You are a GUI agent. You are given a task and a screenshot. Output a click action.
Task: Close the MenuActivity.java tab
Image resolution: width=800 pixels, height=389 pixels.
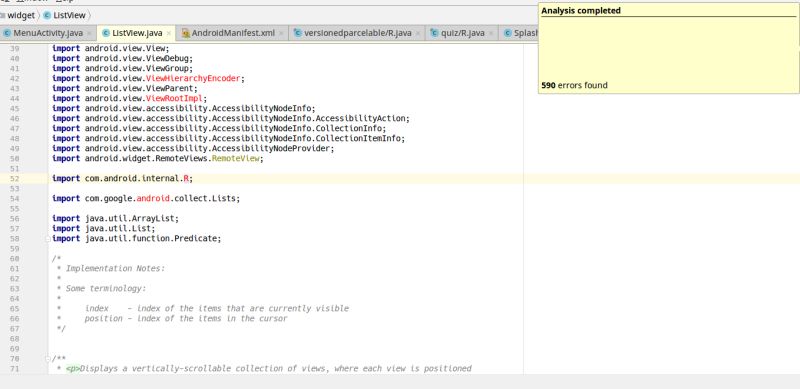click(x=89, y=33)
